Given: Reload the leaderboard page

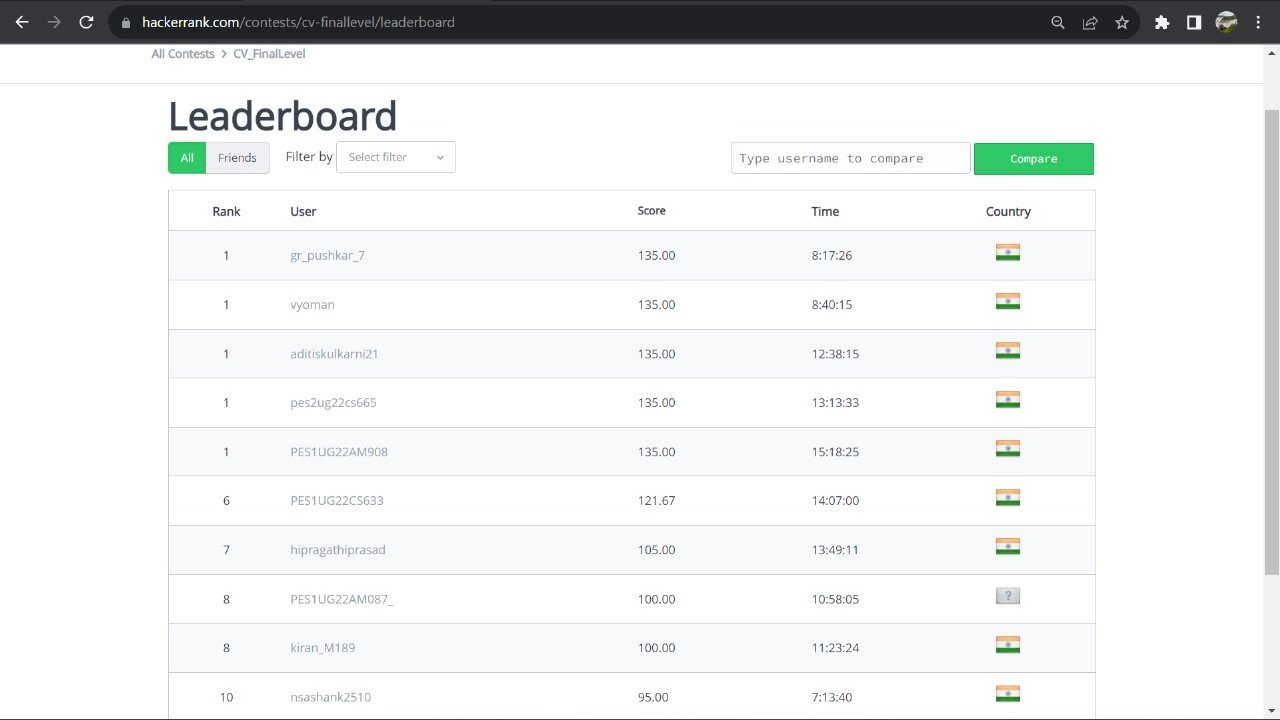Looking at the screenshot, I should [86, 22].
